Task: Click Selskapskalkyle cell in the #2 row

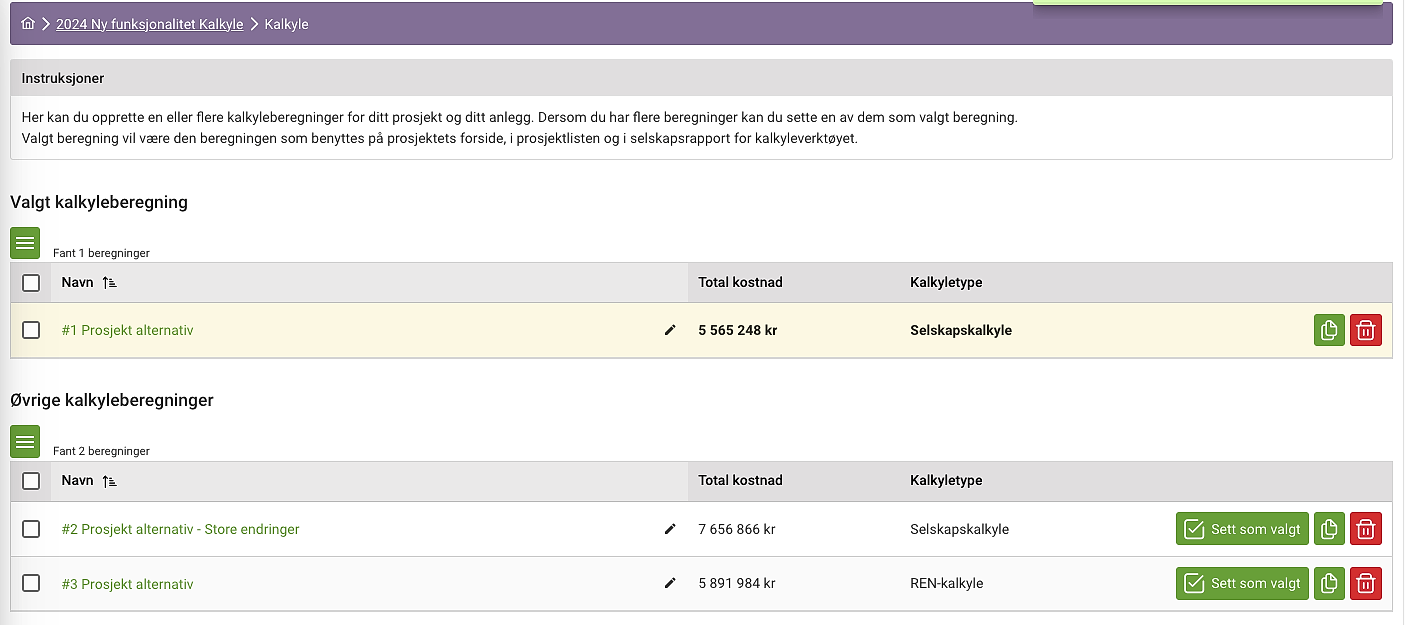Action: pyautogui.click(x=960, y=529)
